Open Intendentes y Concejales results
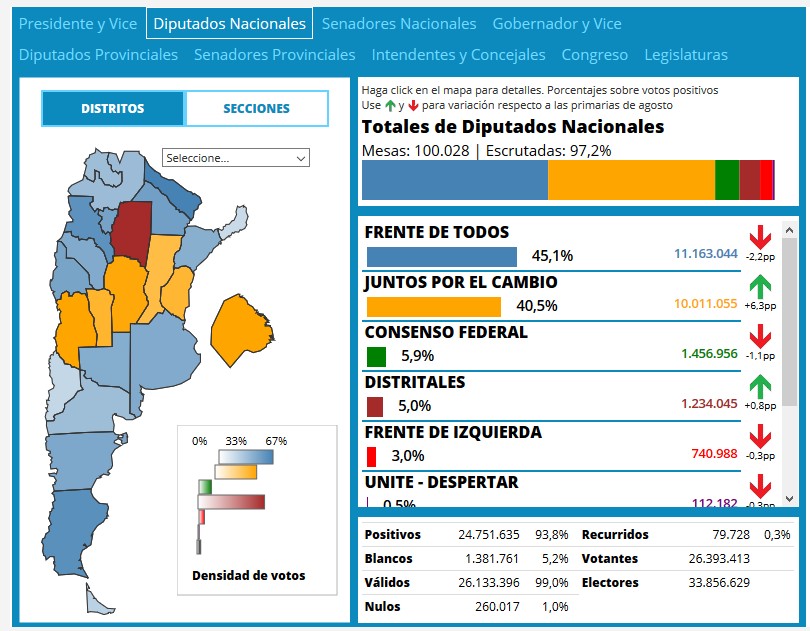810x631 pixels. [x=458, y=55]
